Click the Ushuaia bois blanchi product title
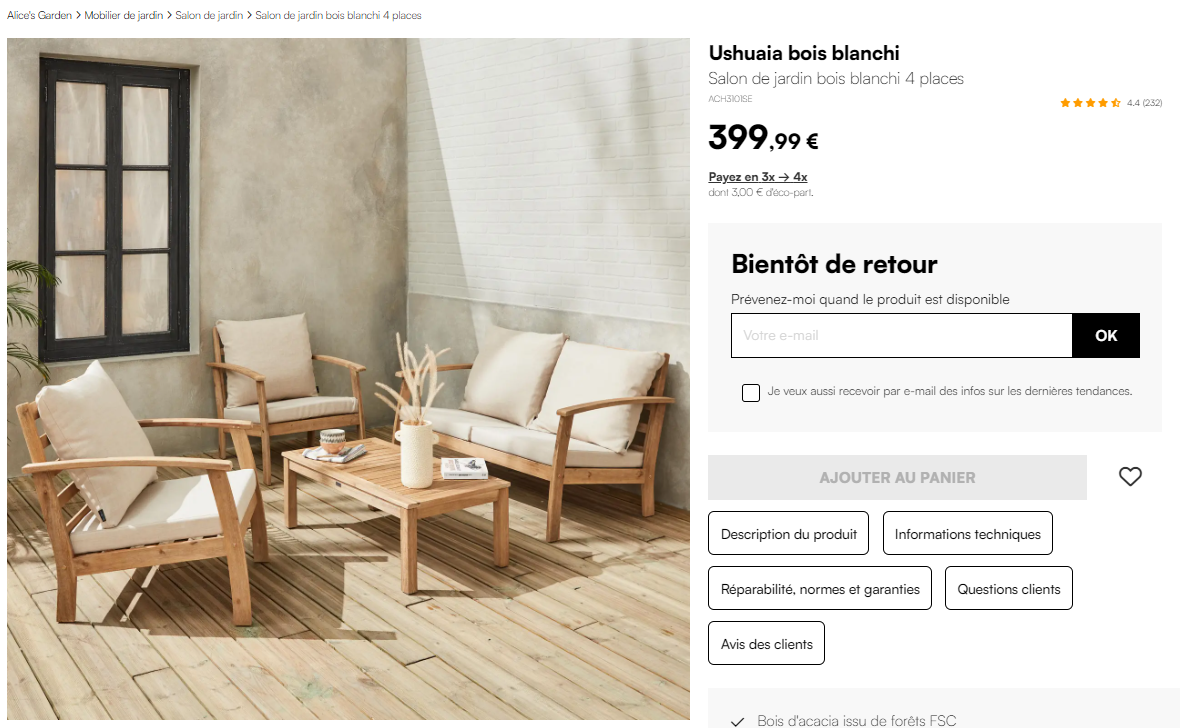 [804, 53]
